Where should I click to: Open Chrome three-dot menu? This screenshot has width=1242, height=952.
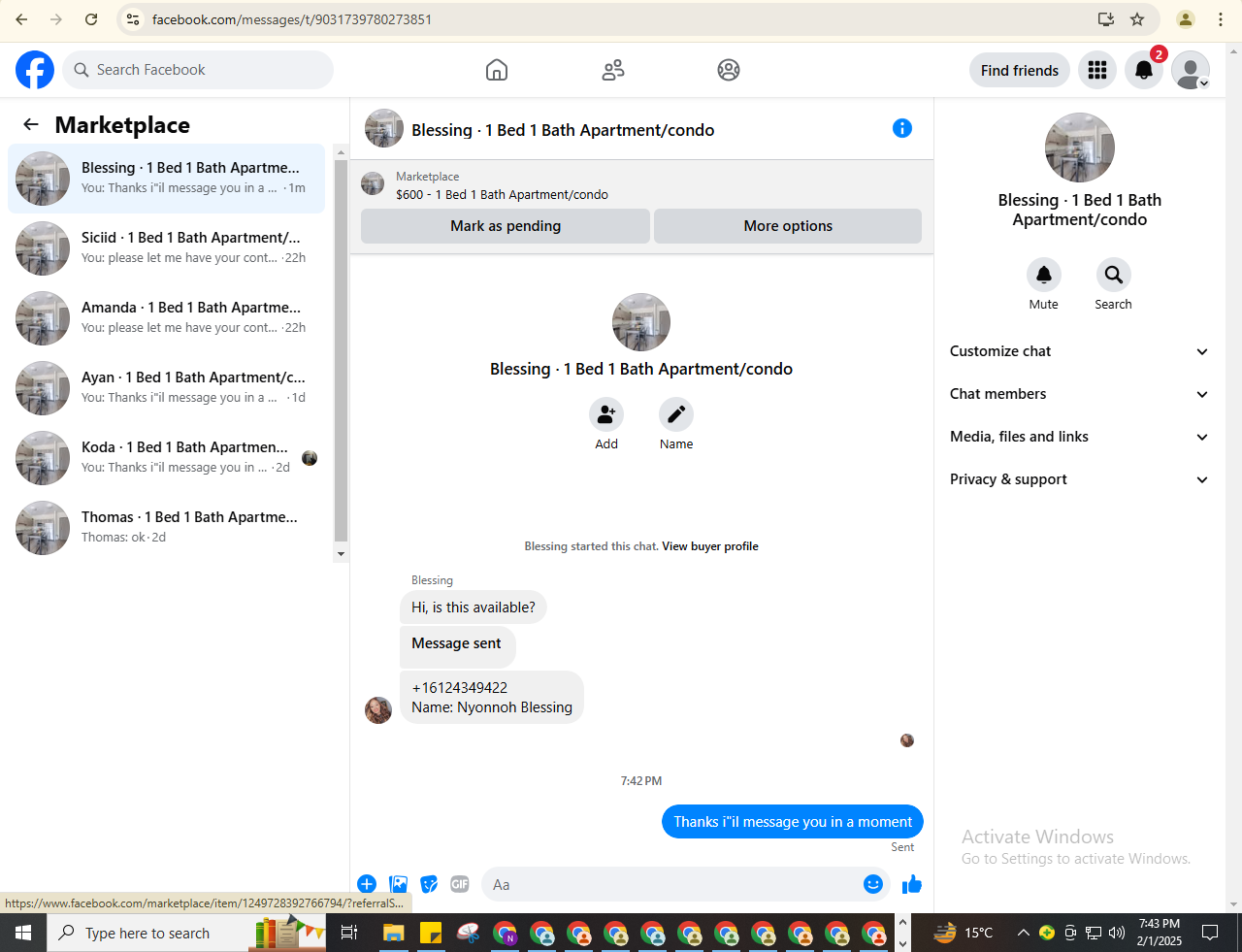[x=1221, y=19]
